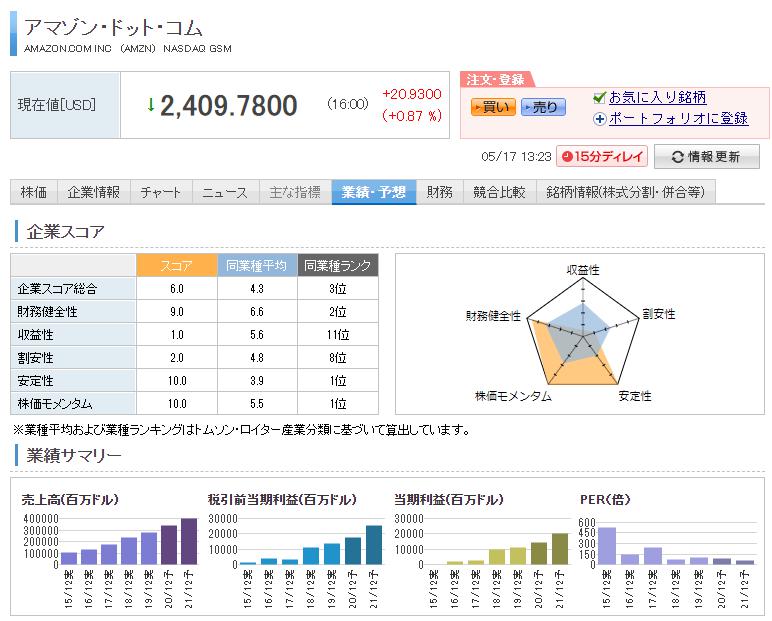Open the 銘柄情報(株式分割・併合等) tab
Screen dimensions: 772x621
(625, 192)
